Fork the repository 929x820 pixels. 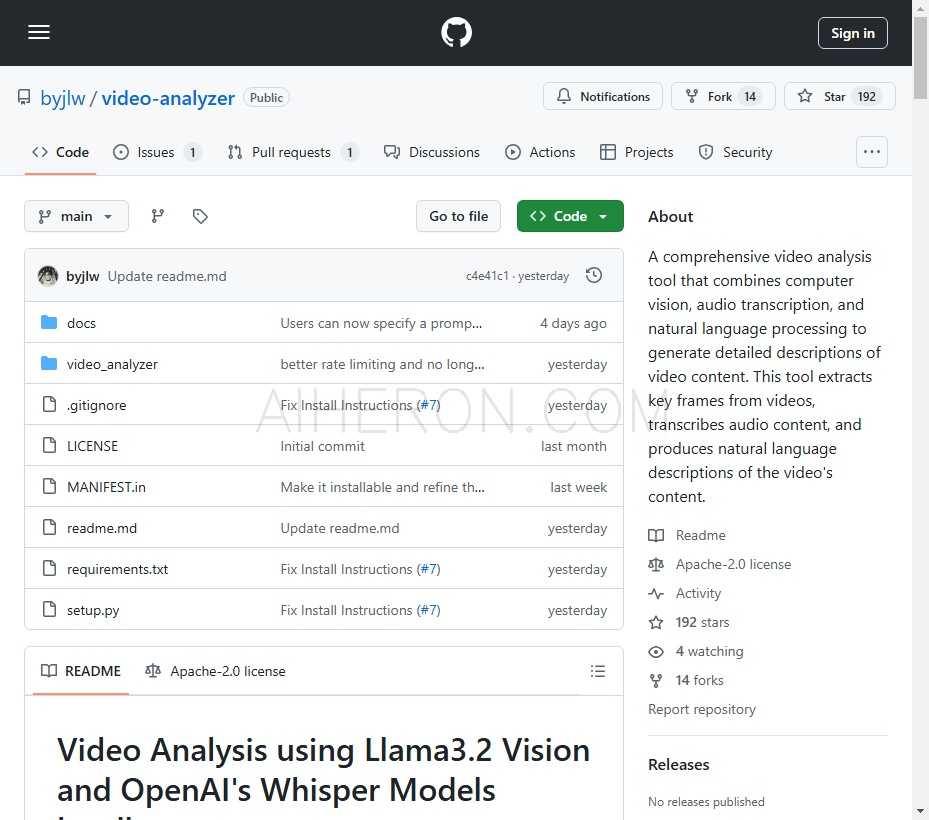pos(723,97)
